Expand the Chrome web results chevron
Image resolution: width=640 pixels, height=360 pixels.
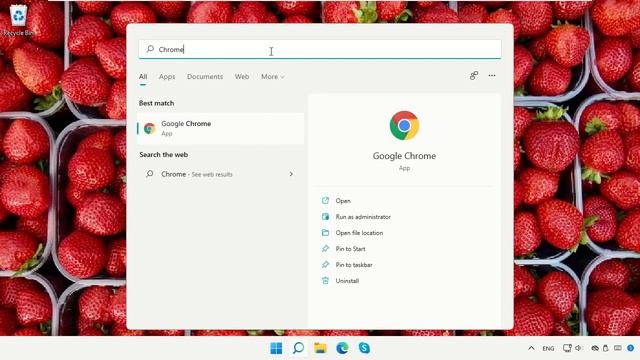pos(291,174)
